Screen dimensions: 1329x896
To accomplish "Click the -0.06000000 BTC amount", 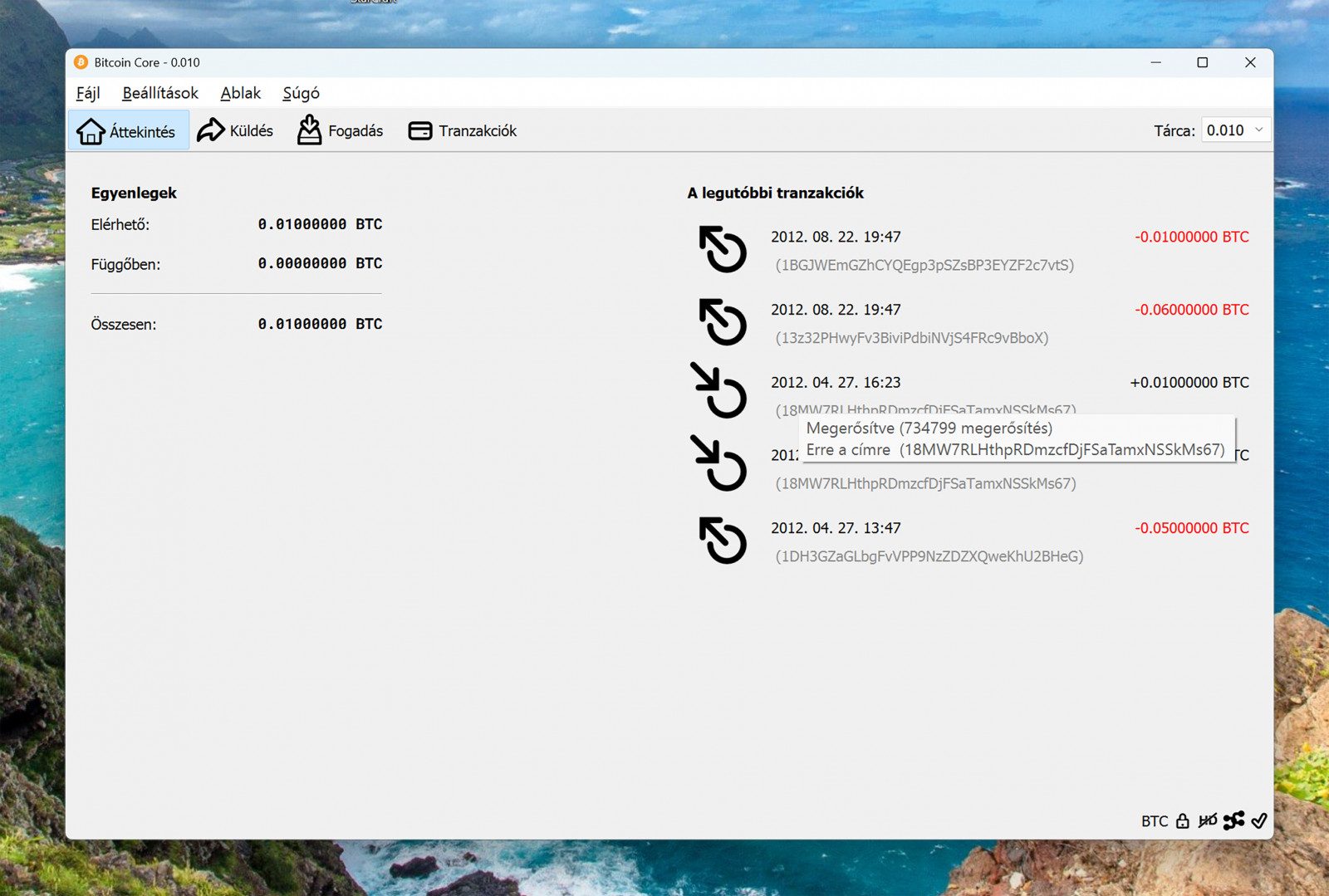I will coord(1192,310).
